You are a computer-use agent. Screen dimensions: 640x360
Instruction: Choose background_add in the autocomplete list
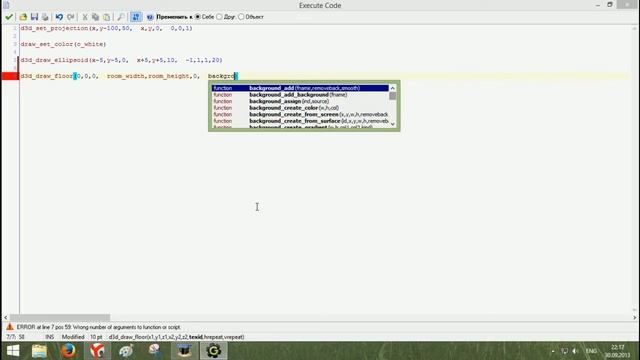pos(300,88)
